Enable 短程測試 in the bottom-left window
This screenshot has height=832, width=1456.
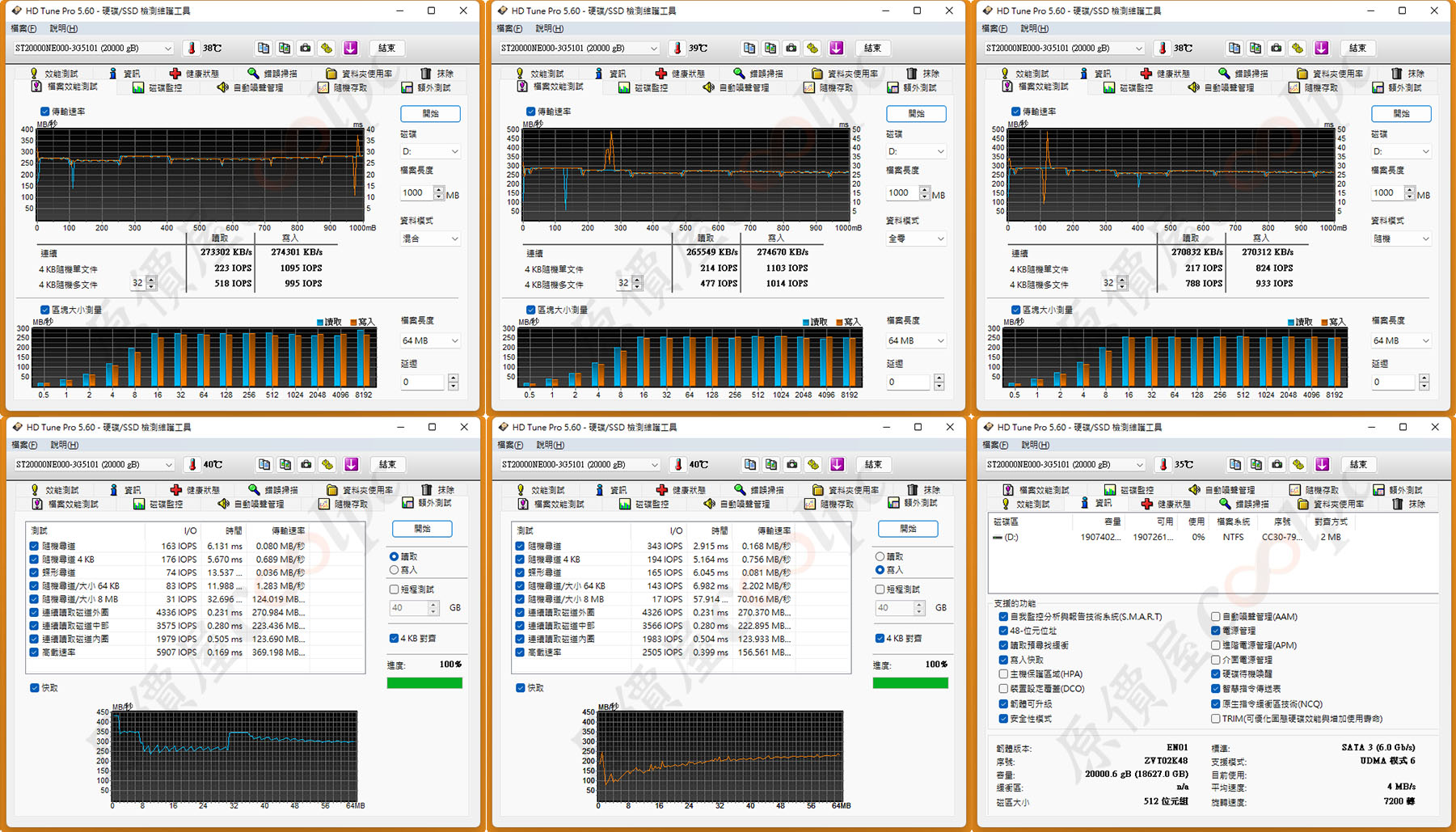pyautogui.click(x=395, y=589)
